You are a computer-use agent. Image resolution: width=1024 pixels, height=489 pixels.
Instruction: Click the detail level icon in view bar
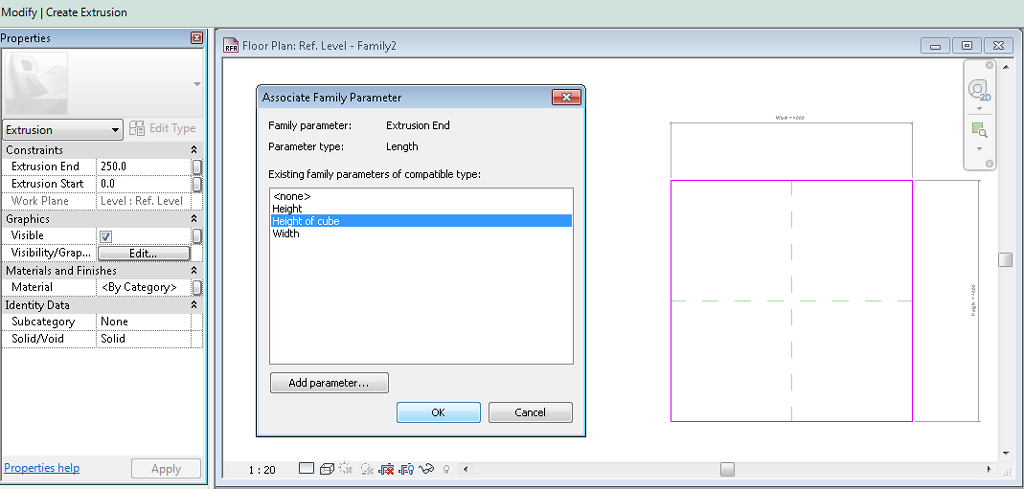306,469
